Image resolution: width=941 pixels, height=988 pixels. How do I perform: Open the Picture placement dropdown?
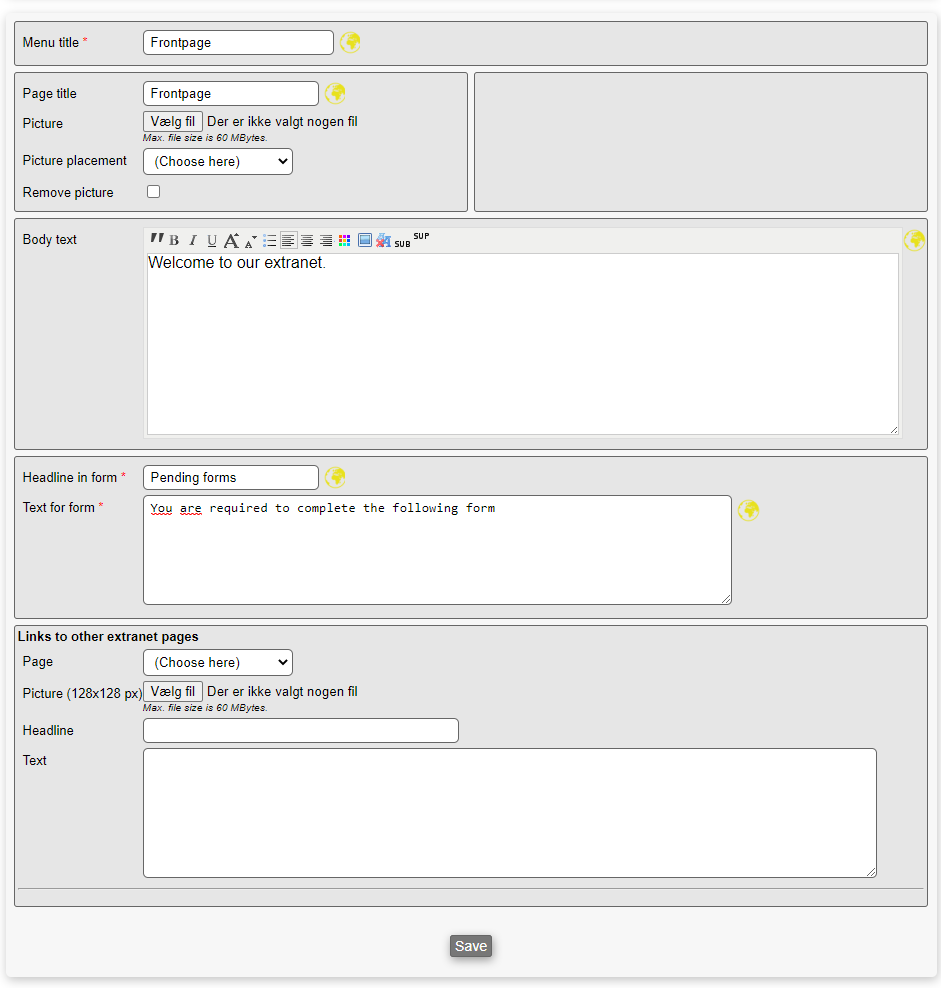pyautogui.click(x=218, y=161)
